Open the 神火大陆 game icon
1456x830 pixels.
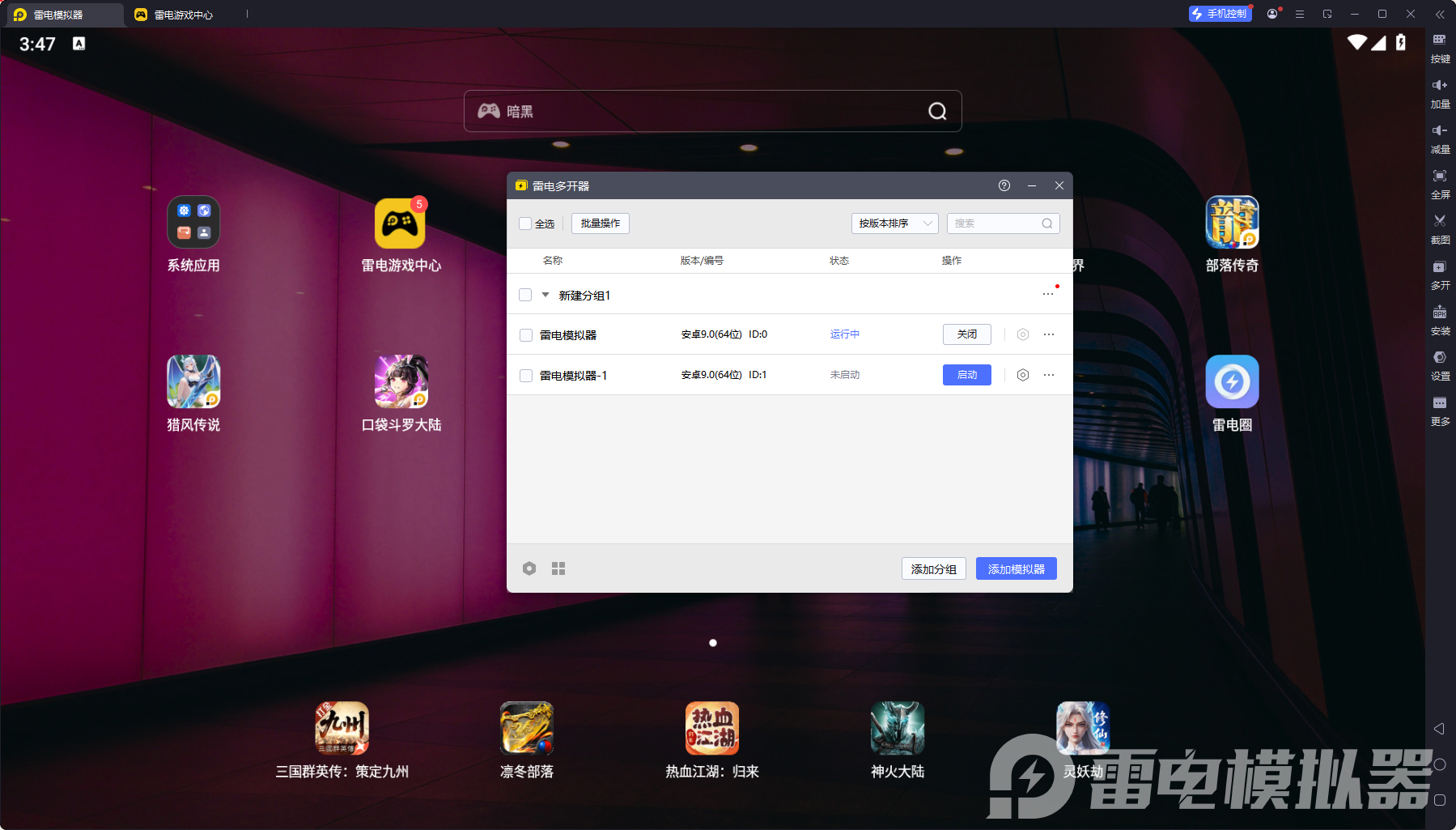pyautogui.click(x=898, y=728)
